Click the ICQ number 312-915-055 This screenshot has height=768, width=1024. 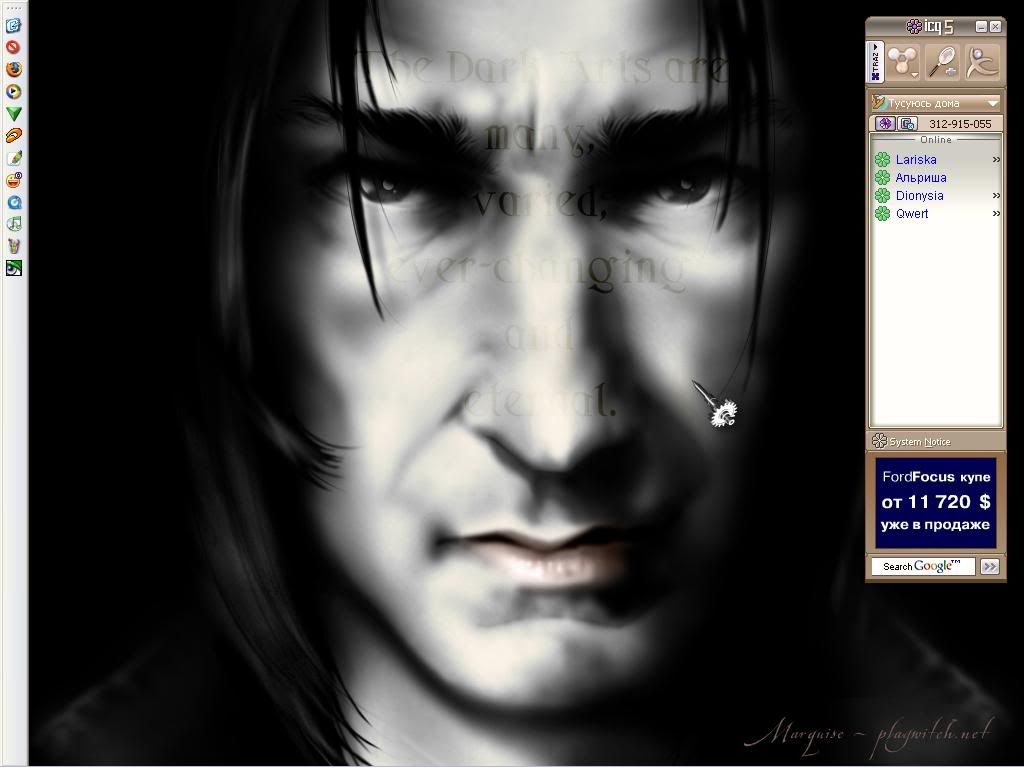coord(960,124)
